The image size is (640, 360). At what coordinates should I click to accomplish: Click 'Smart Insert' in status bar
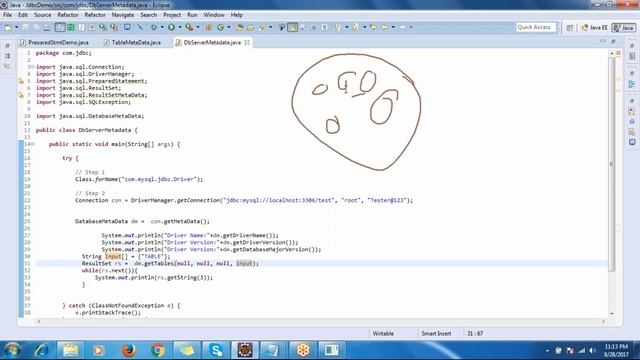pyautogui.click(x=436, y=333)
